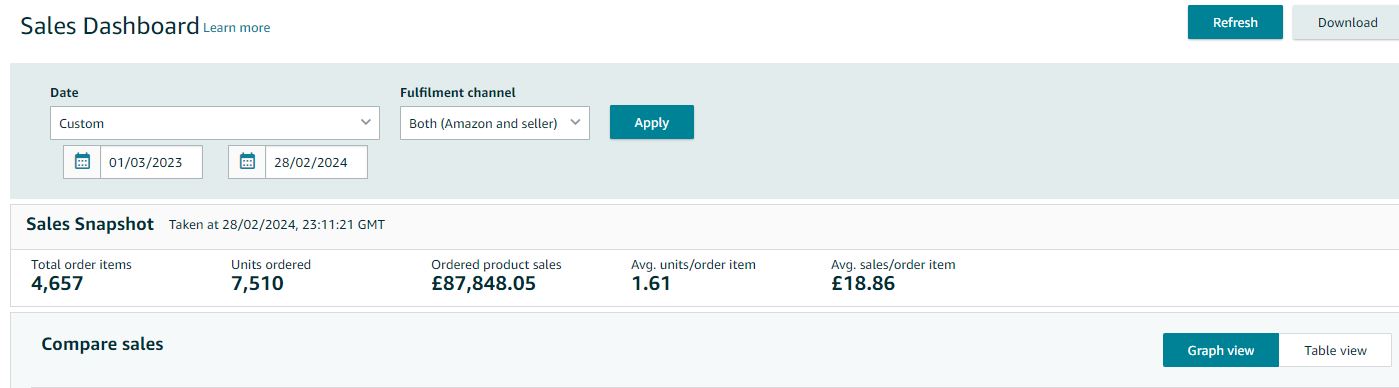Open the end date calendar icon
Image resolution: width=1399 pixels, height=388 pixels.
click(x=247, y=162)
